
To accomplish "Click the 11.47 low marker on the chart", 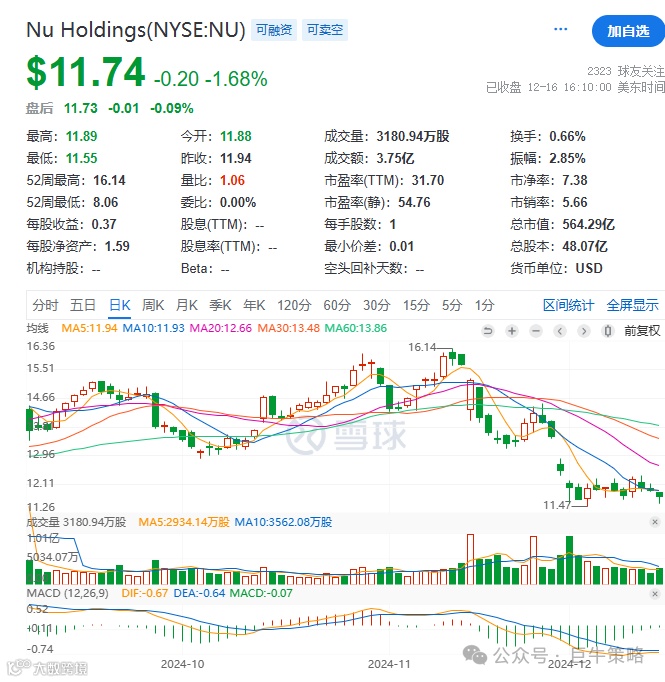I will (x=557, y=505).
